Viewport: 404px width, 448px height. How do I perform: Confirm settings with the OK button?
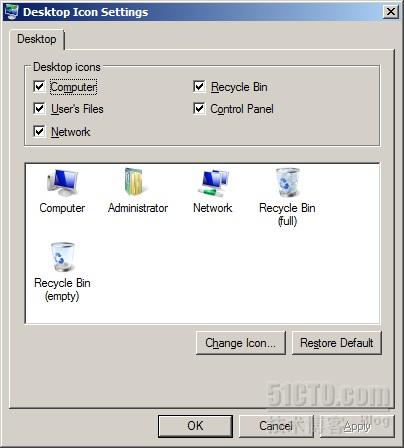point(195,426)
